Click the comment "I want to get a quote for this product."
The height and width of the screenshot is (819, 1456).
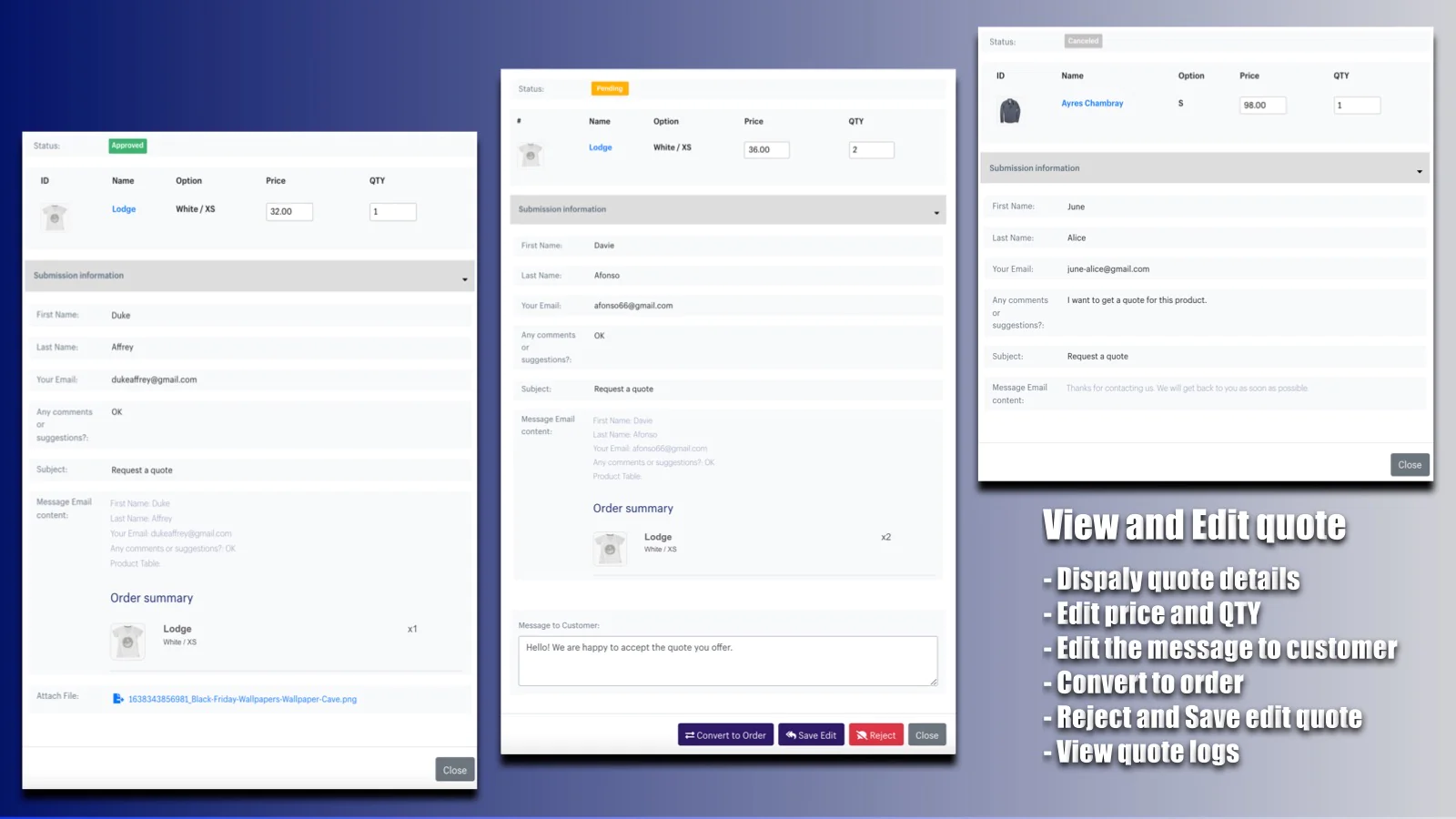tap(1137, 300)
